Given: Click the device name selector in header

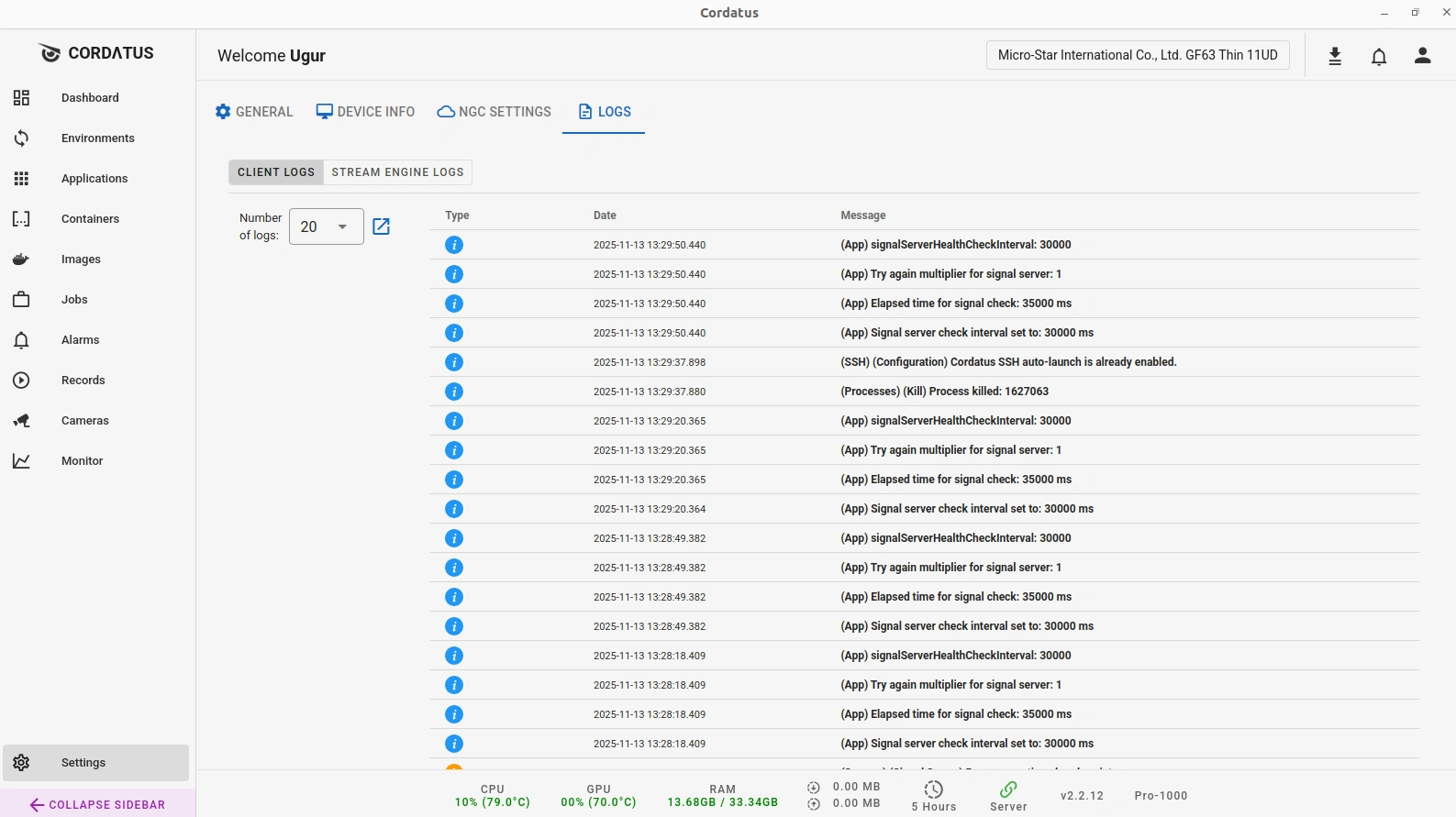Looking at the screenshot, I should [1138, 55].
